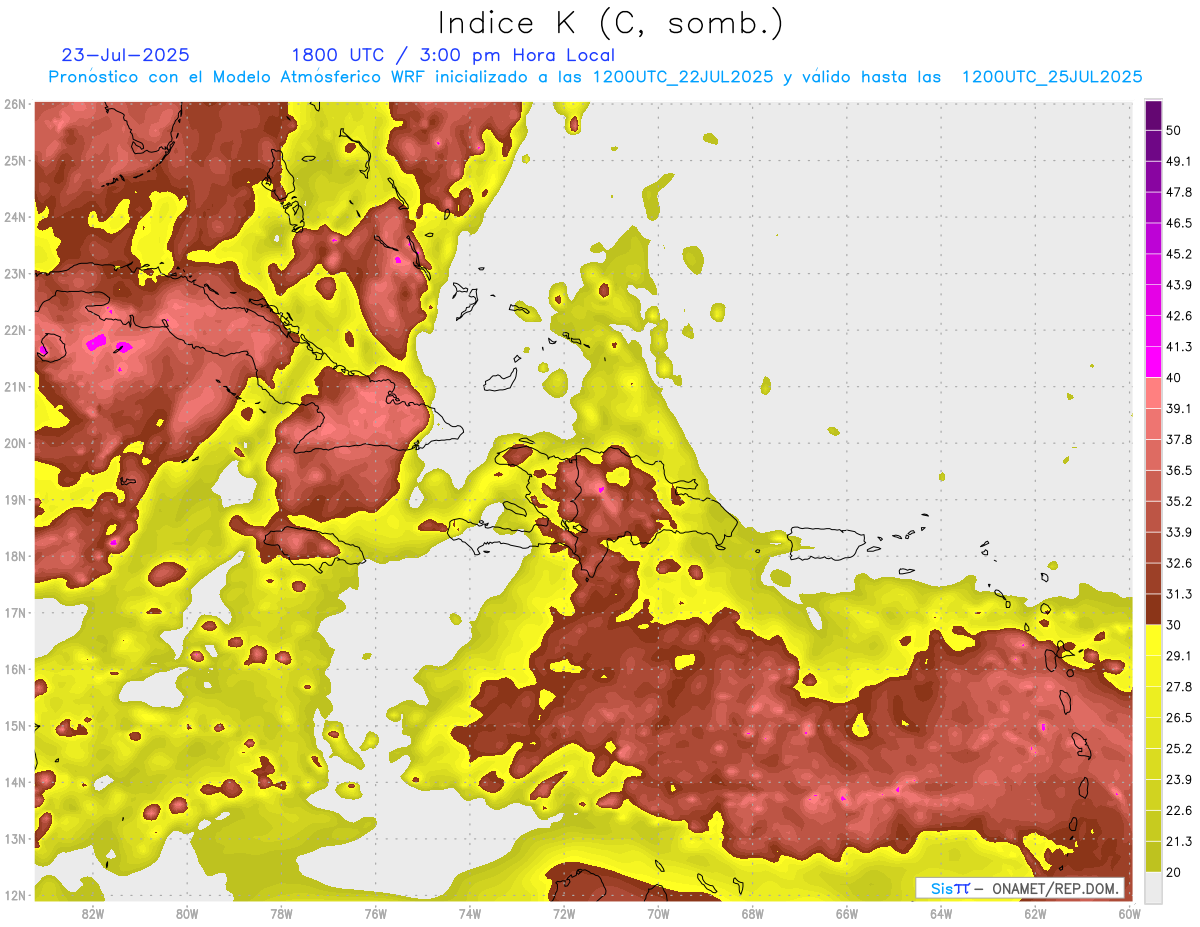Click the color bar value 32.6
Viewport: 1200px width, 927px height.
tap(1180, 563)
